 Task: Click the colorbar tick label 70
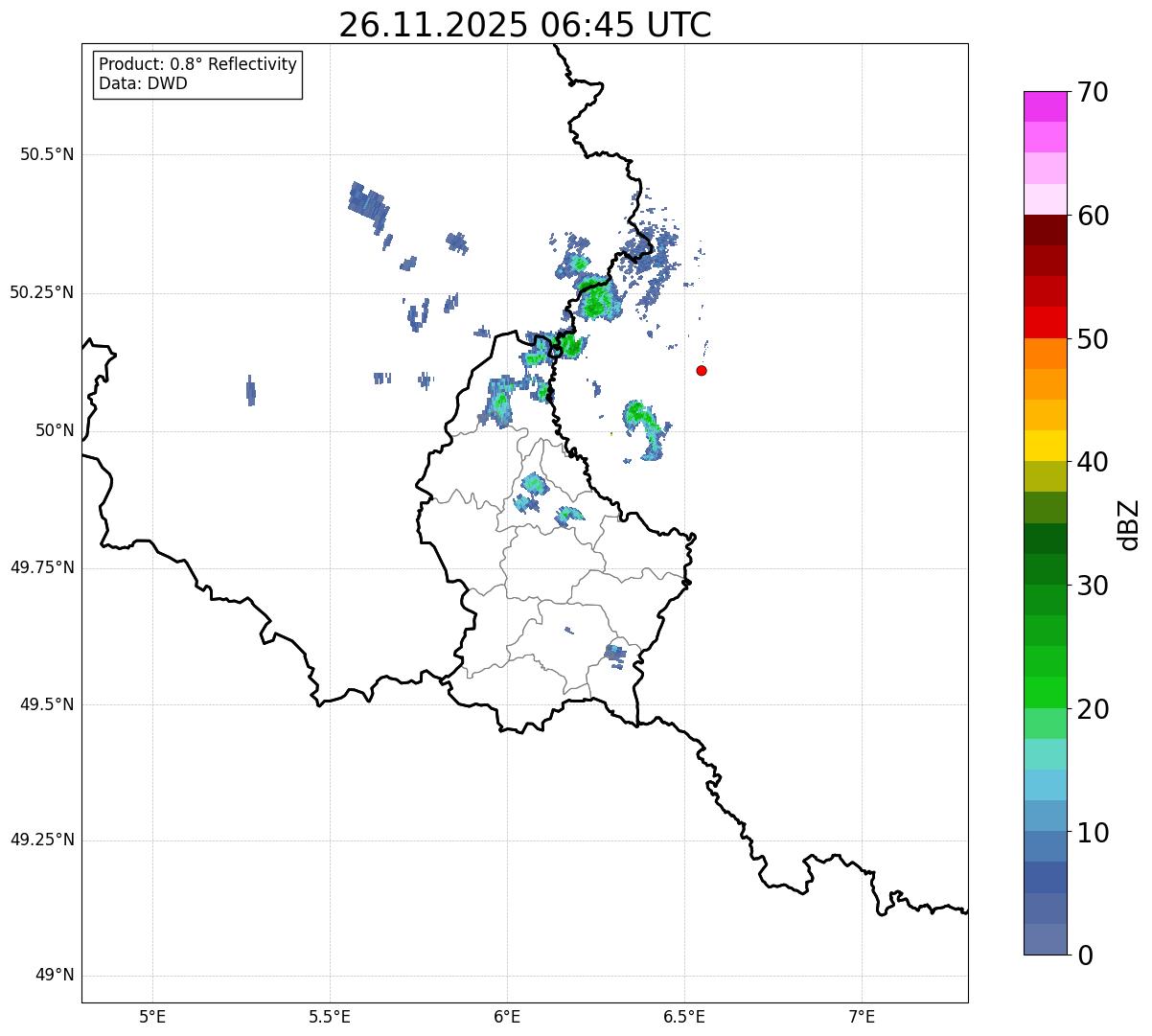pos(1093,92)
